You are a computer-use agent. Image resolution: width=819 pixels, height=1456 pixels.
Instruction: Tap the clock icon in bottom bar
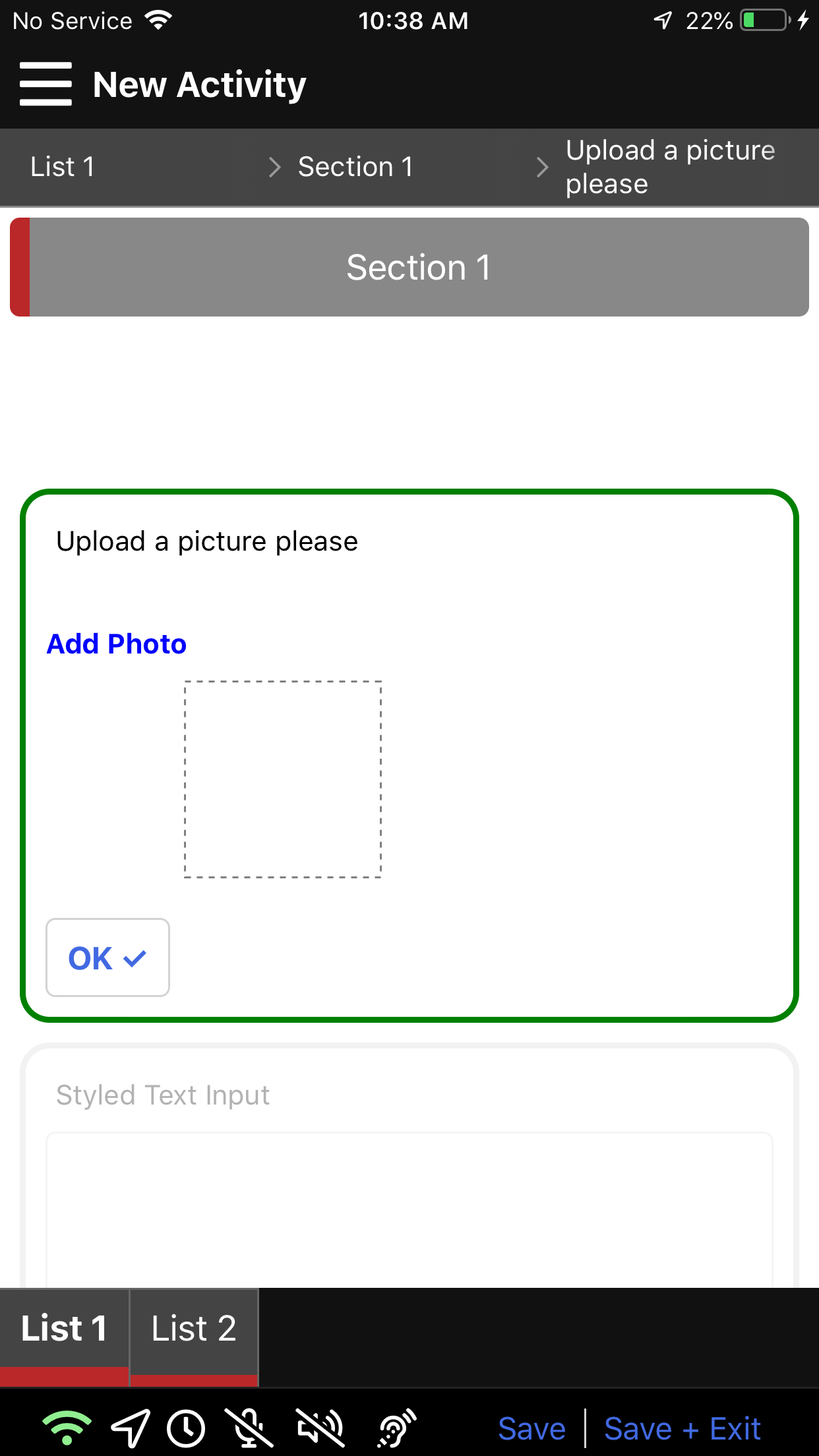[186, 1428]
